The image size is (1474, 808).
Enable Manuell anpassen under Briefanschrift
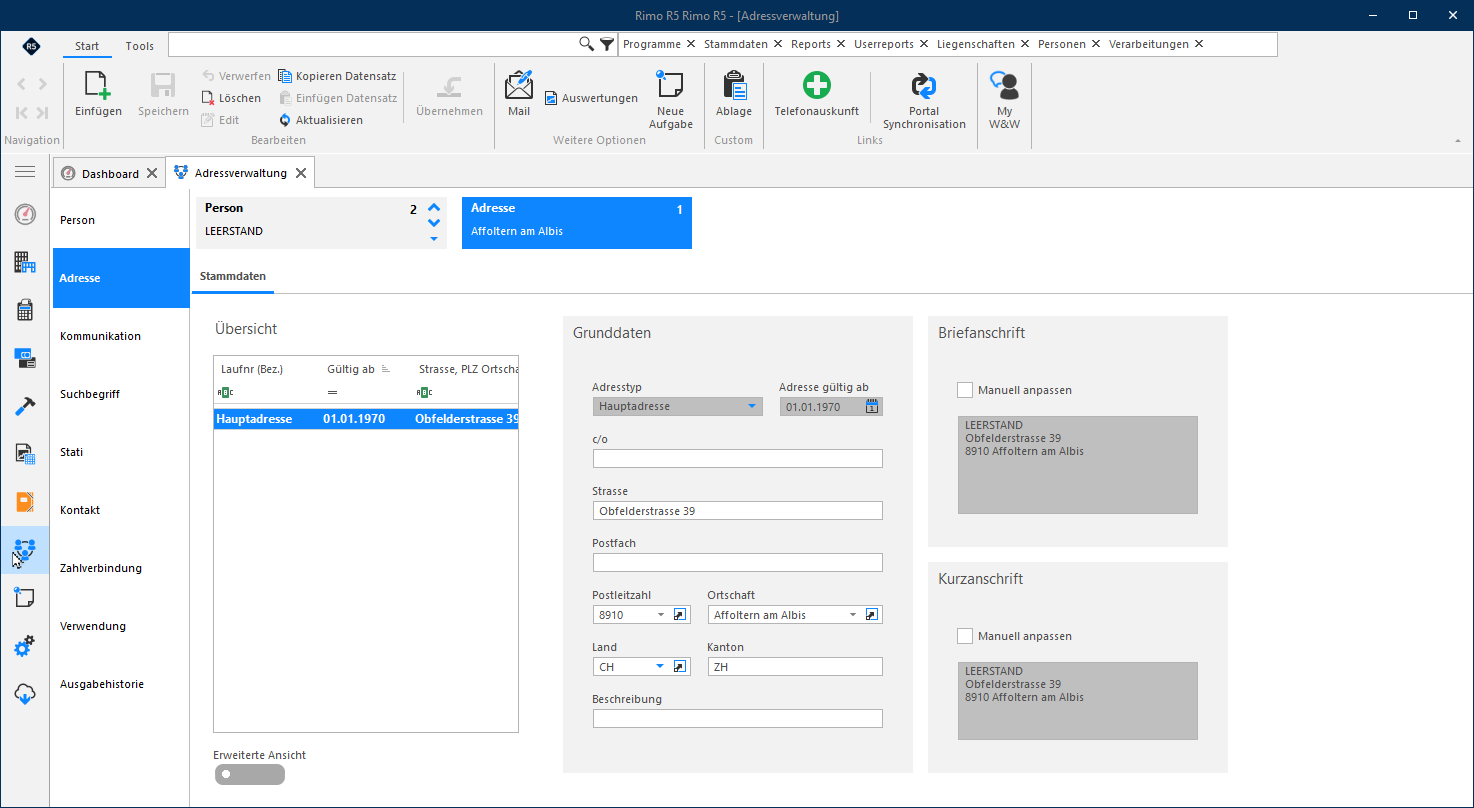965,390
